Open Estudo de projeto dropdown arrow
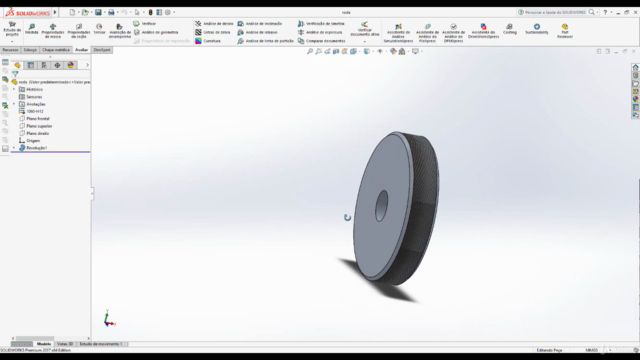 tap(12, 42)
